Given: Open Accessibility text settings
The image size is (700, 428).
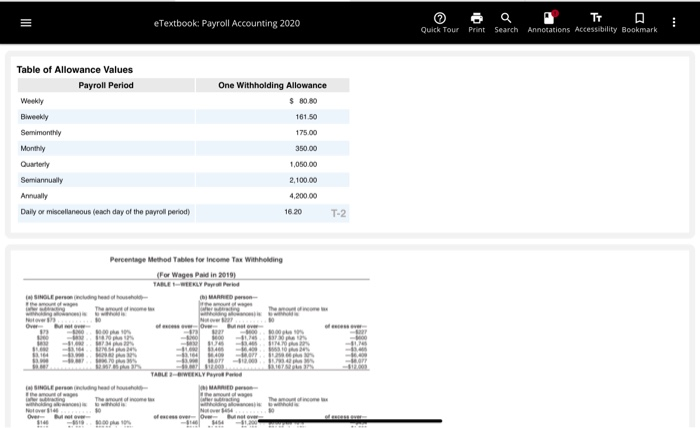Looking at the screenshot, I should 596,23.
